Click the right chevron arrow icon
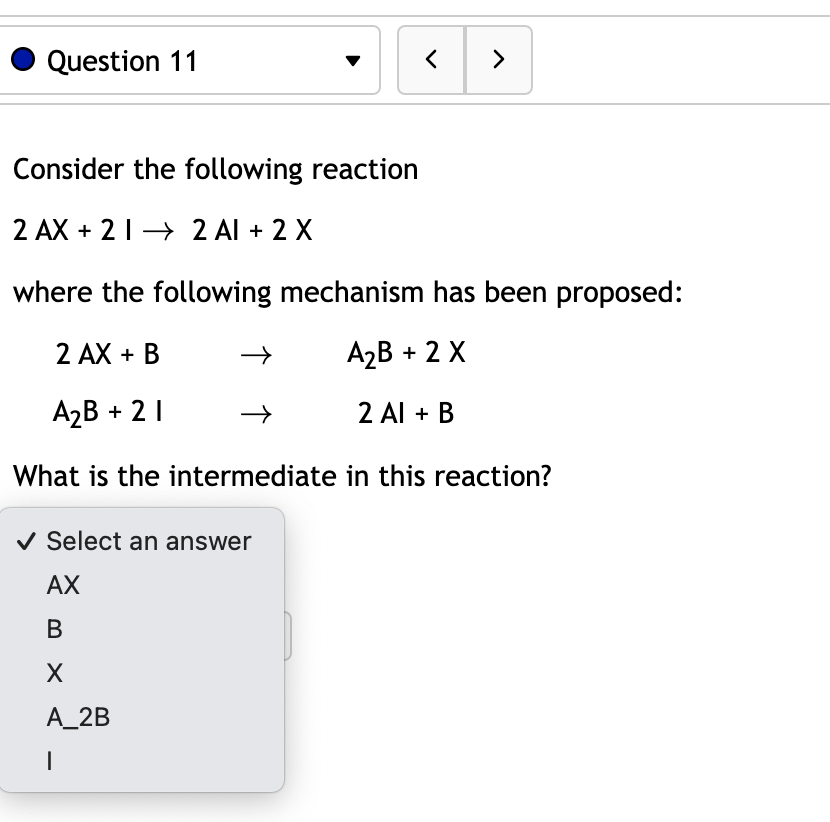The image size is (830, 822). pos(498,60)
